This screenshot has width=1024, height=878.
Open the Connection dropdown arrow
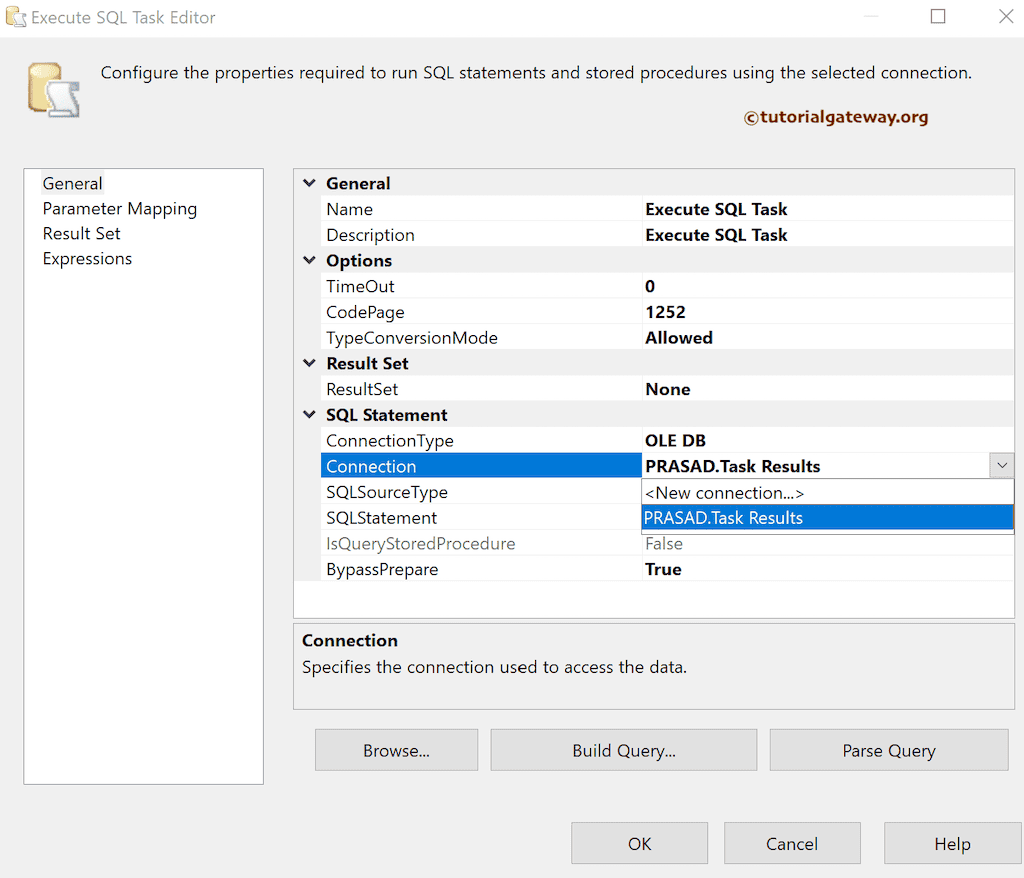[1001, 466]
